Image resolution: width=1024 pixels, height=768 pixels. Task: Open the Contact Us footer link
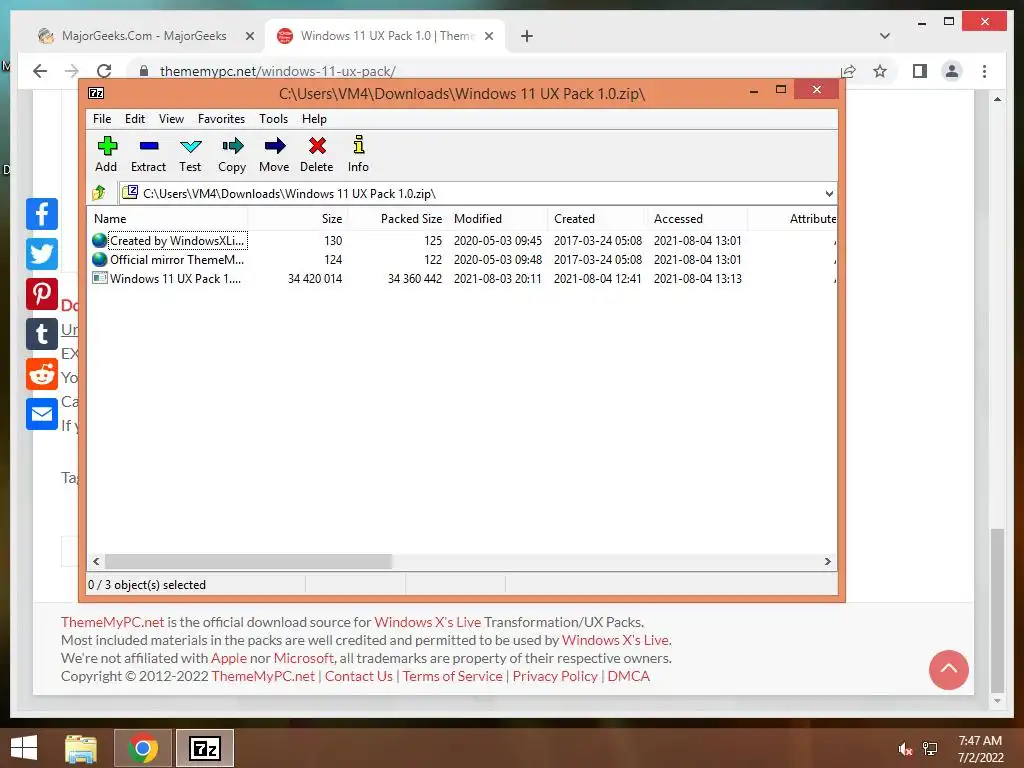click(x=359, y=676)
